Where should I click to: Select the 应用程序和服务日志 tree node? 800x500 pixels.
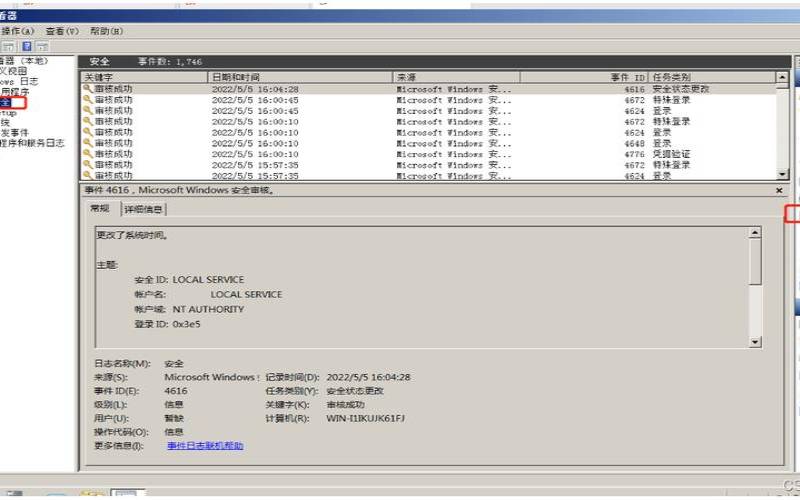pyautogui.click(x=32, y=143)
